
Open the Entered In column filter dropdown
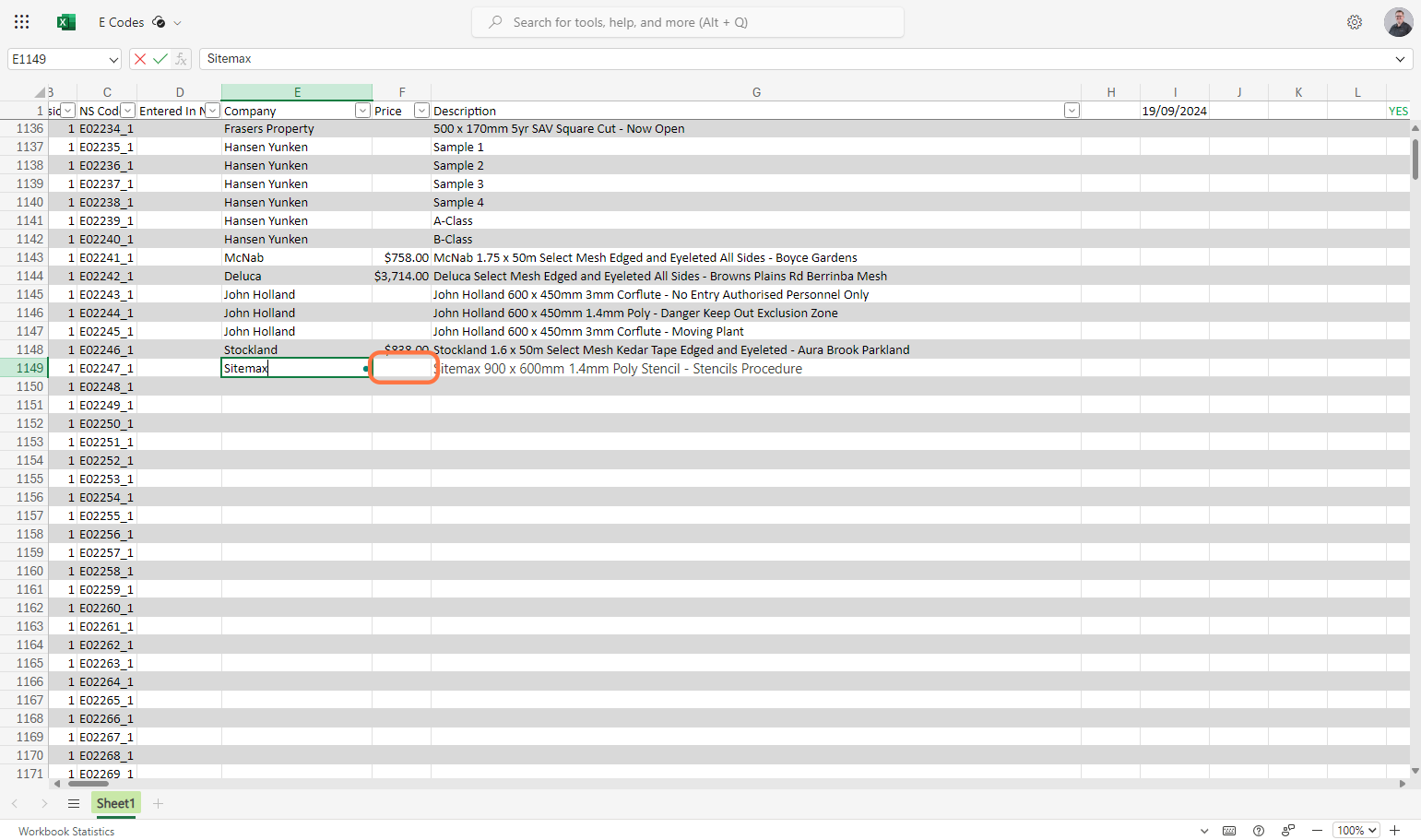point(212,111)
